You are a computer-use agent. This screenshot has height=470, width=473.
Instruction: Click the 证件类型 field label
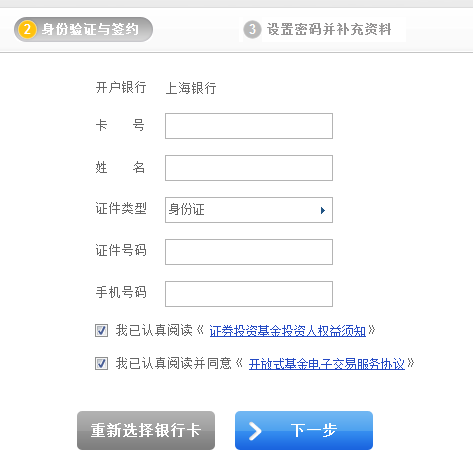point(121,209)
